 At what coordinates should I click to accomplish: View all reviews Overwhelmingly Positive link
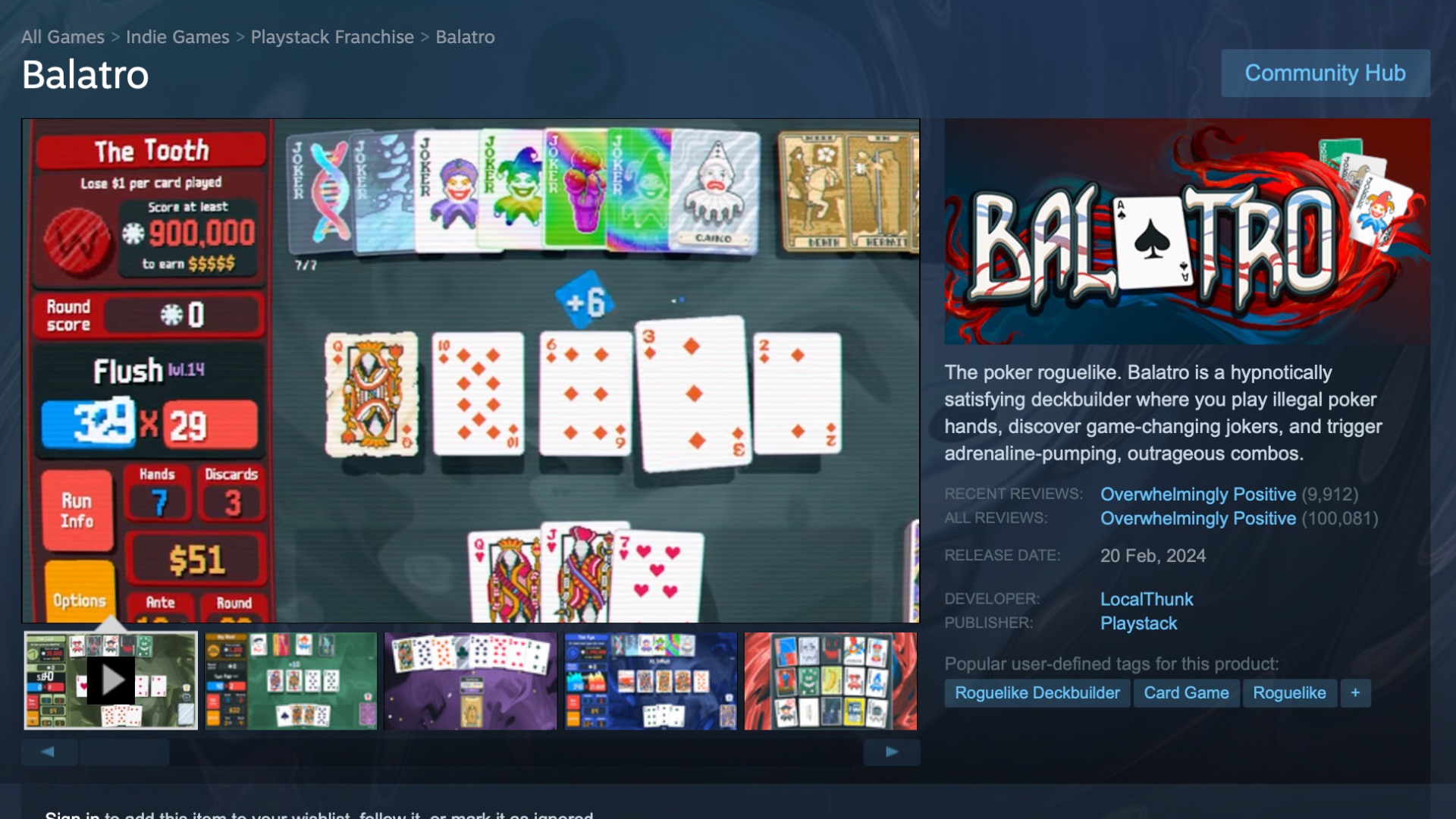tap(1198, 519)
